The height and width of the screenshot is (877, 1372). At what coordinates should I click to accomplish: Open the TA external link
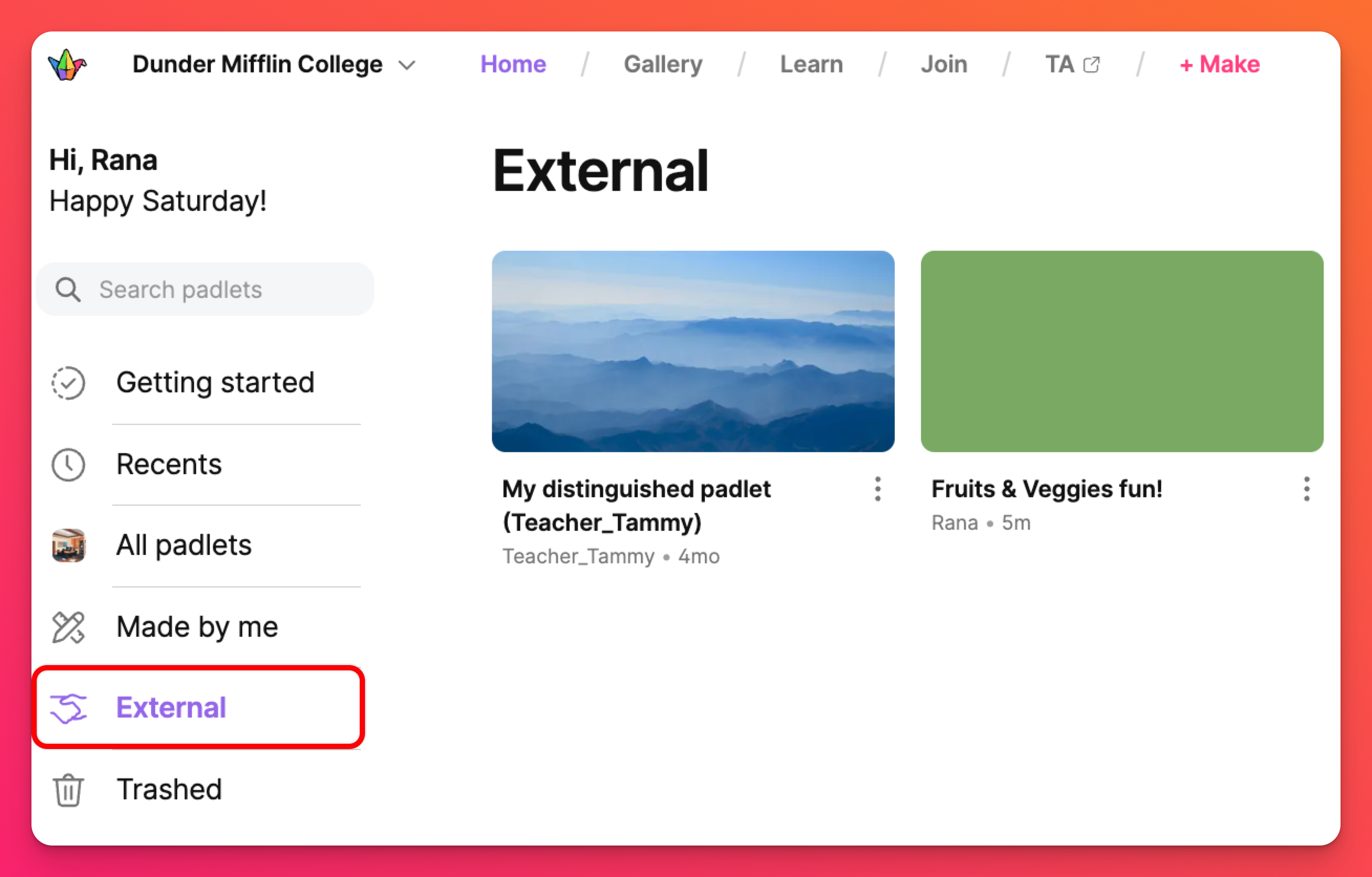point(1073,65)
